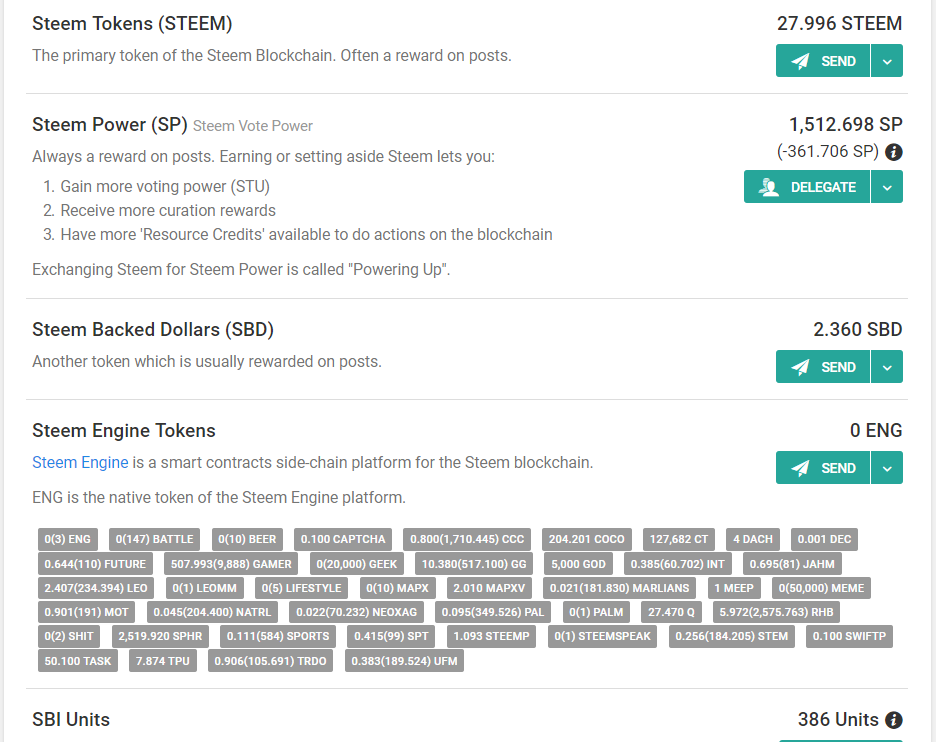936x742 pixels.
Task: Click the 0.111(584) SPORTS token tag
Action: (x=278, y=636)
